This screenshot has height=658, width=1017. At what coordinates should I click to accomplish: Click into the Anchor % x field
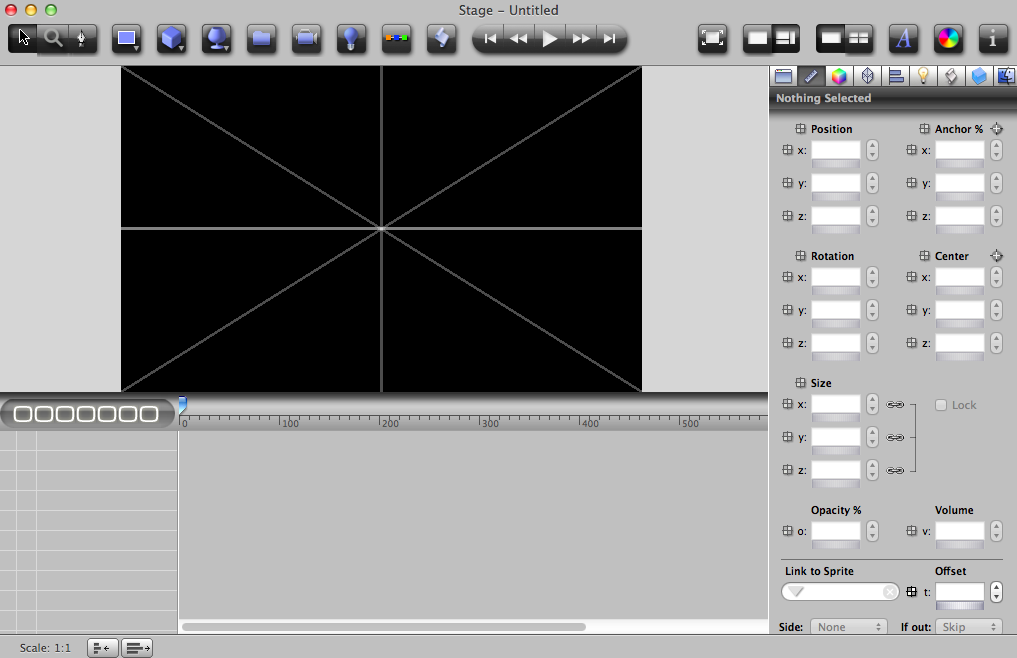tap(960, 150)
